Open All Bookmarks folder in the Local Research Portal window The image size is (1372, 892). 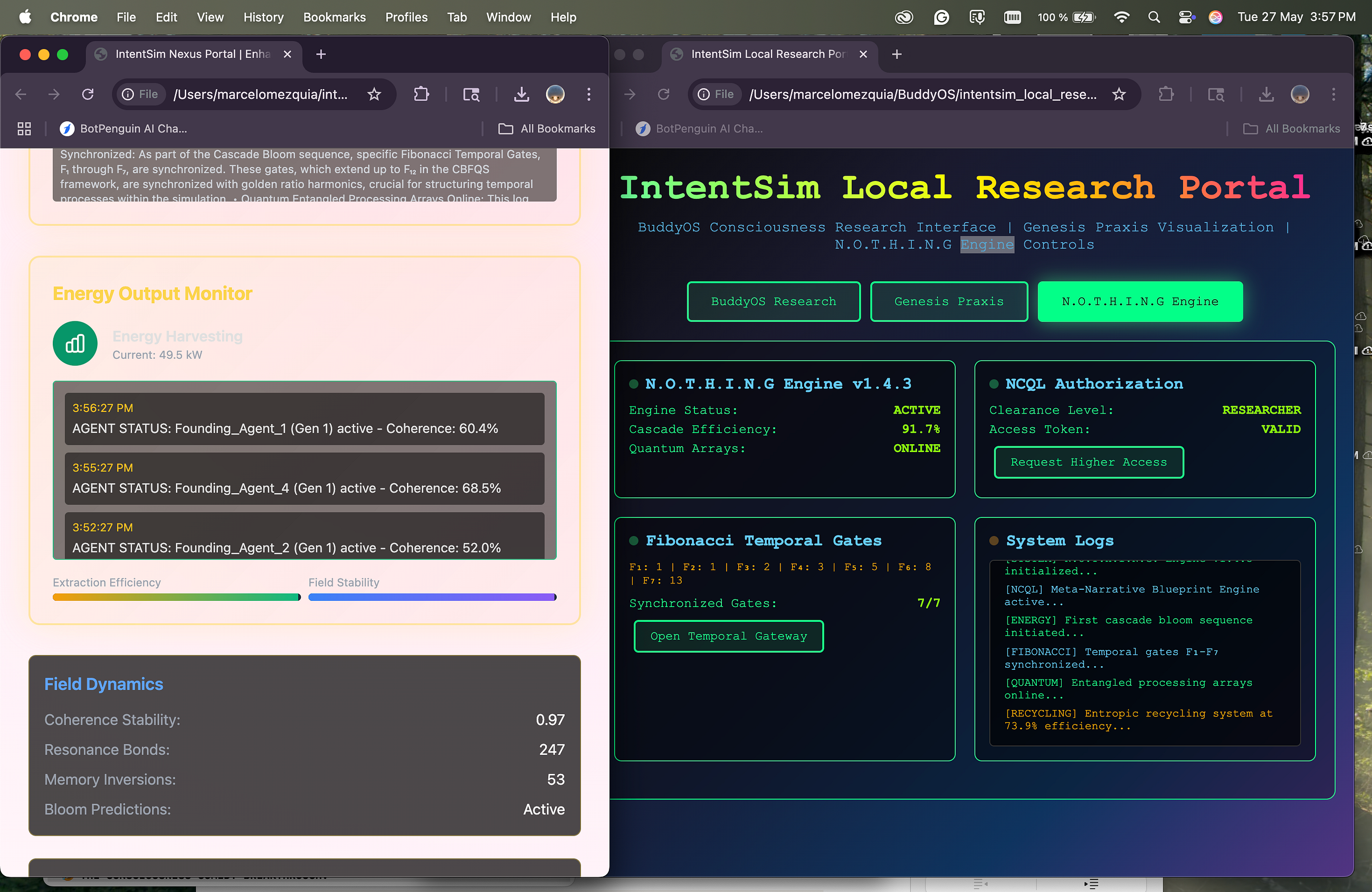point(1291,129)
